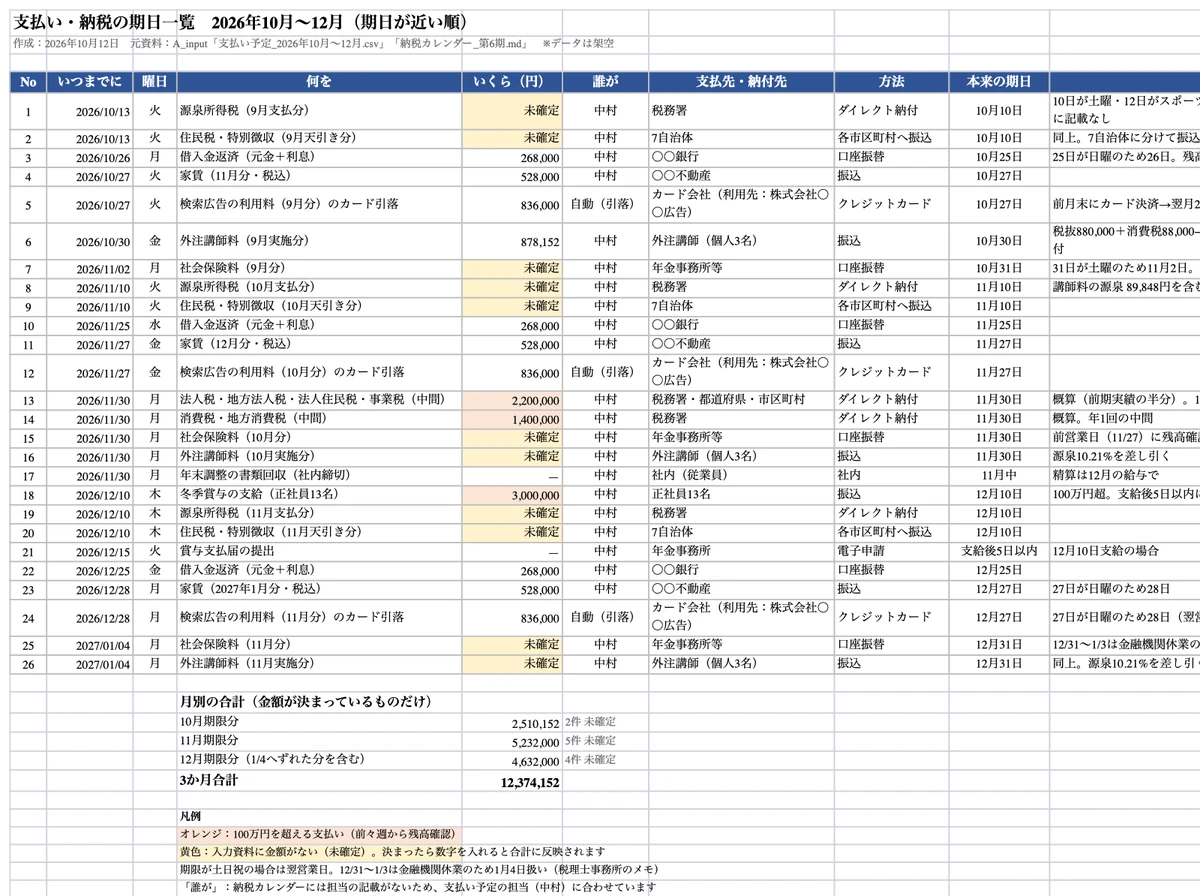Select the grand total 12,374,152
This screenshot has height=896, width=1200.
[x=513, y=780]
